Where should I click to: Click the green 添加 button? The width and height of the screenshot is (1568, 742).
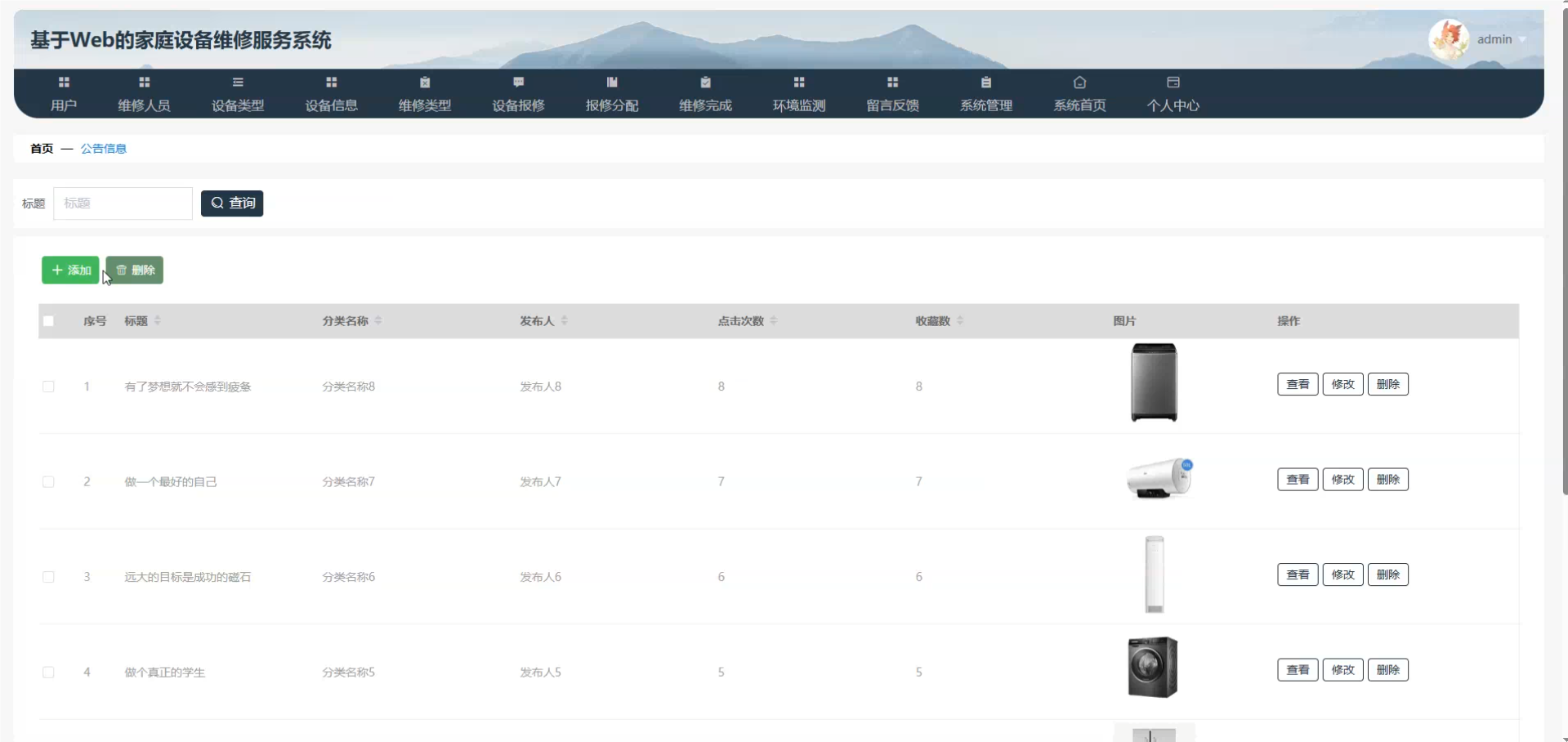[x=70, y=270]
